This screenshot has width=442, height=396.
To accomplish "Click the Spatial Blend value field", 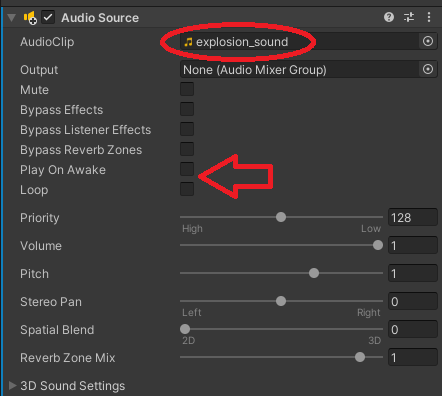I will [x=413, y=329].
